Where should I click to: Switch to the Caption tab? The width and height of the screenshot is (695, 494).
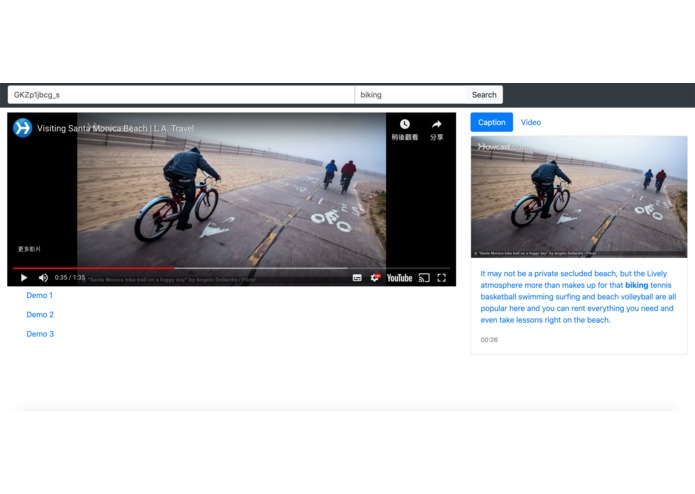492,122
